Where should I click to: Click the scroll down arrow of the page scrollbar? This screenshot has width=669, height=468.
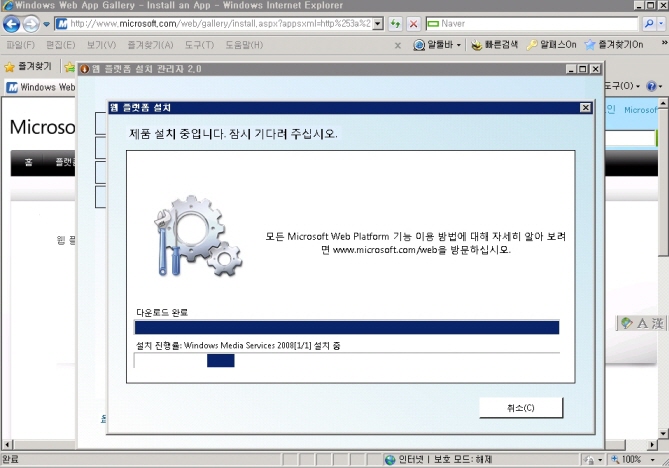click(x=663, y=433)
